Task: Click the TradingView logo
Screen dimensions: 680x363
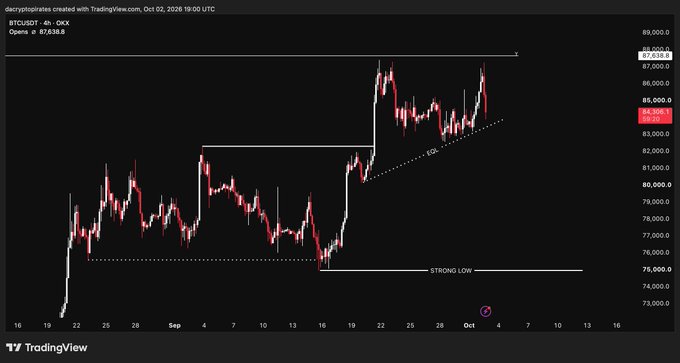Action: [46, 347]
